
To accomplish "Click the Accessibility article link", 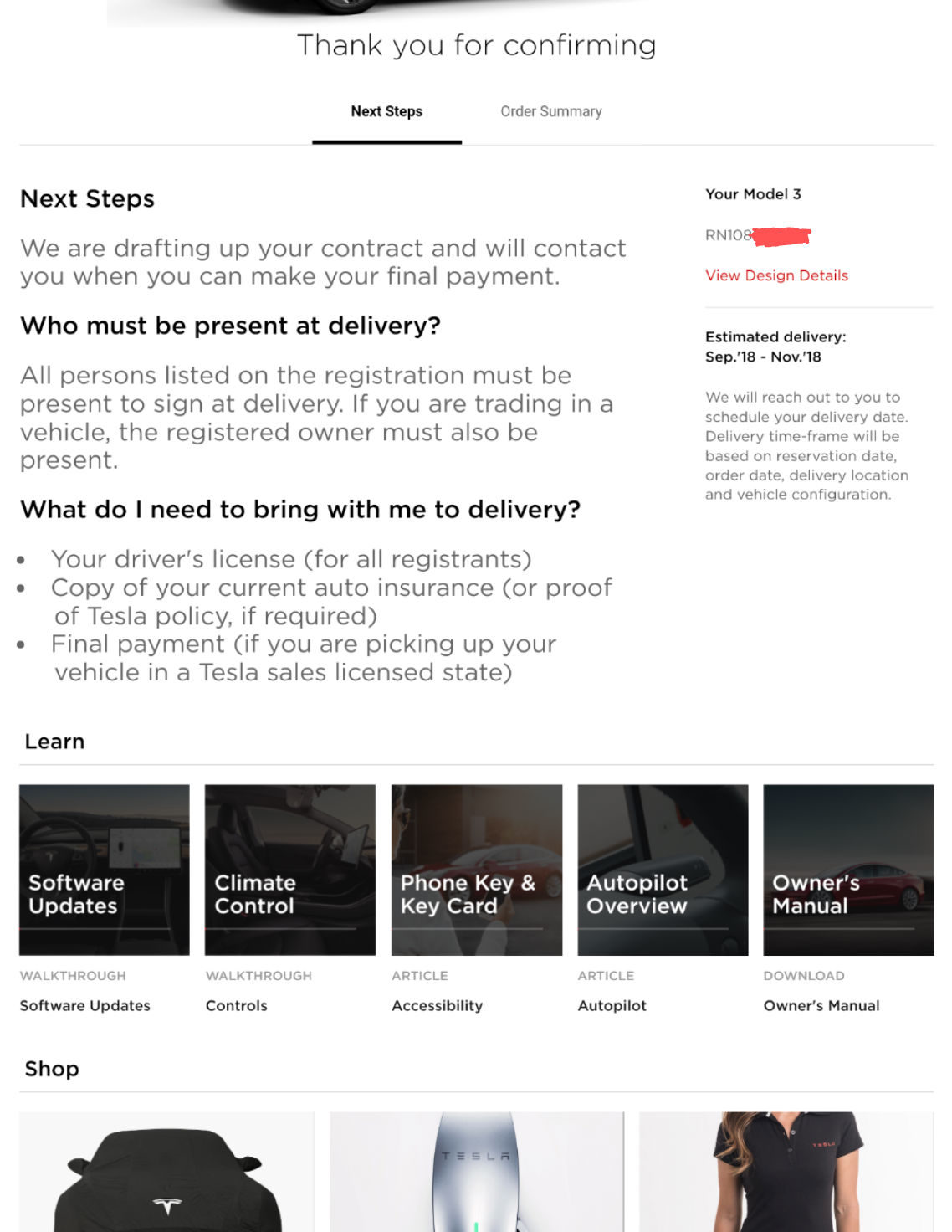I will 438,1005.
